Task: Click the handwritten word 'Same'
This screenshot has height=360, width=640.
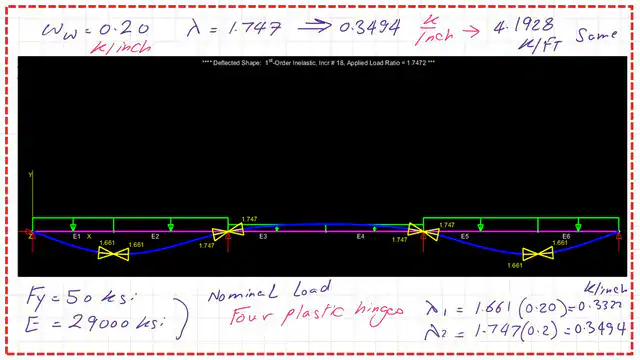Action: tap(596, 36)
